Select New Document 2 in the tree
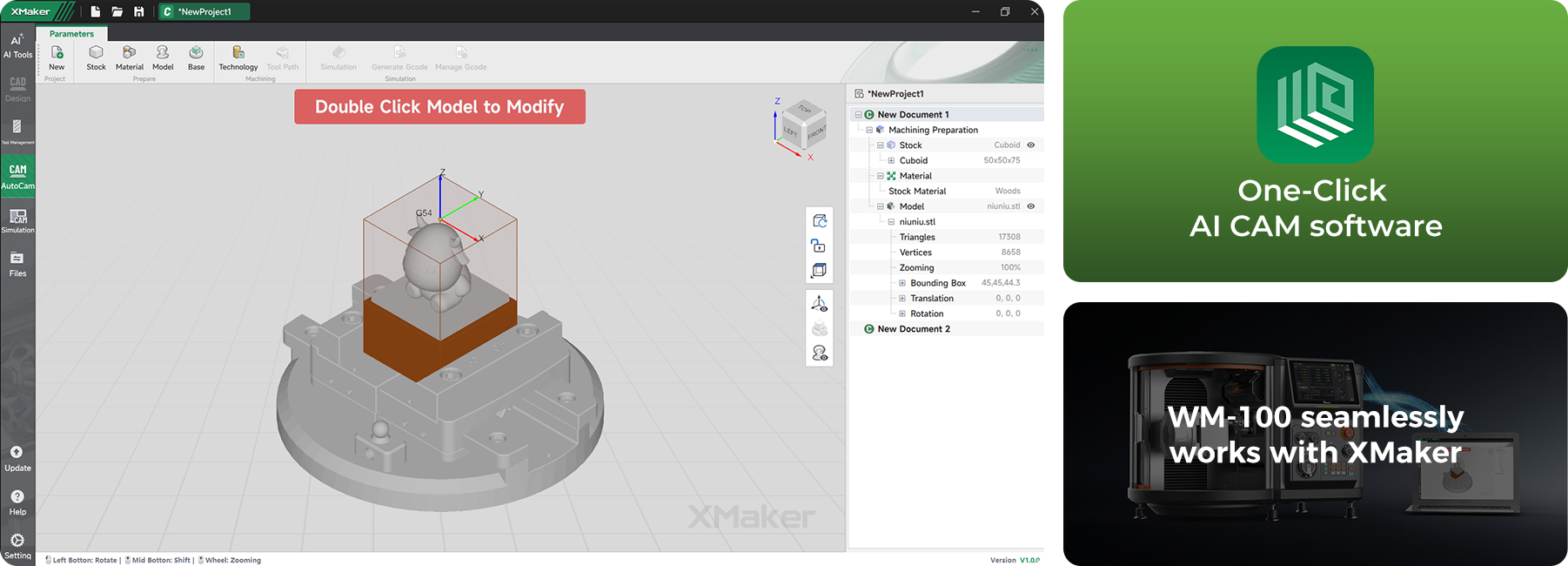This screenshot has width=1568, height=566. pos(913,329)
